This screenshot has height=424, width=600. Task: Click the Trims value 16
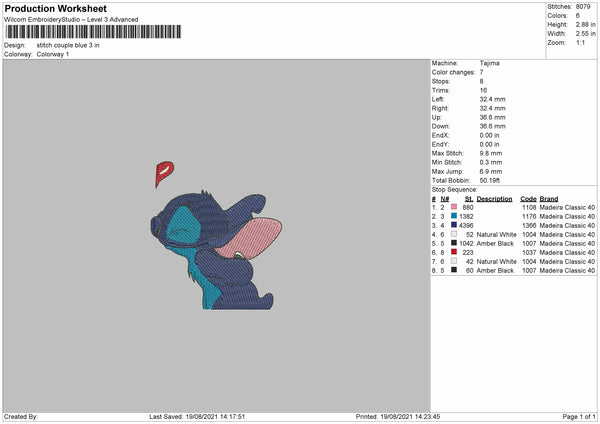coord(483,90)
